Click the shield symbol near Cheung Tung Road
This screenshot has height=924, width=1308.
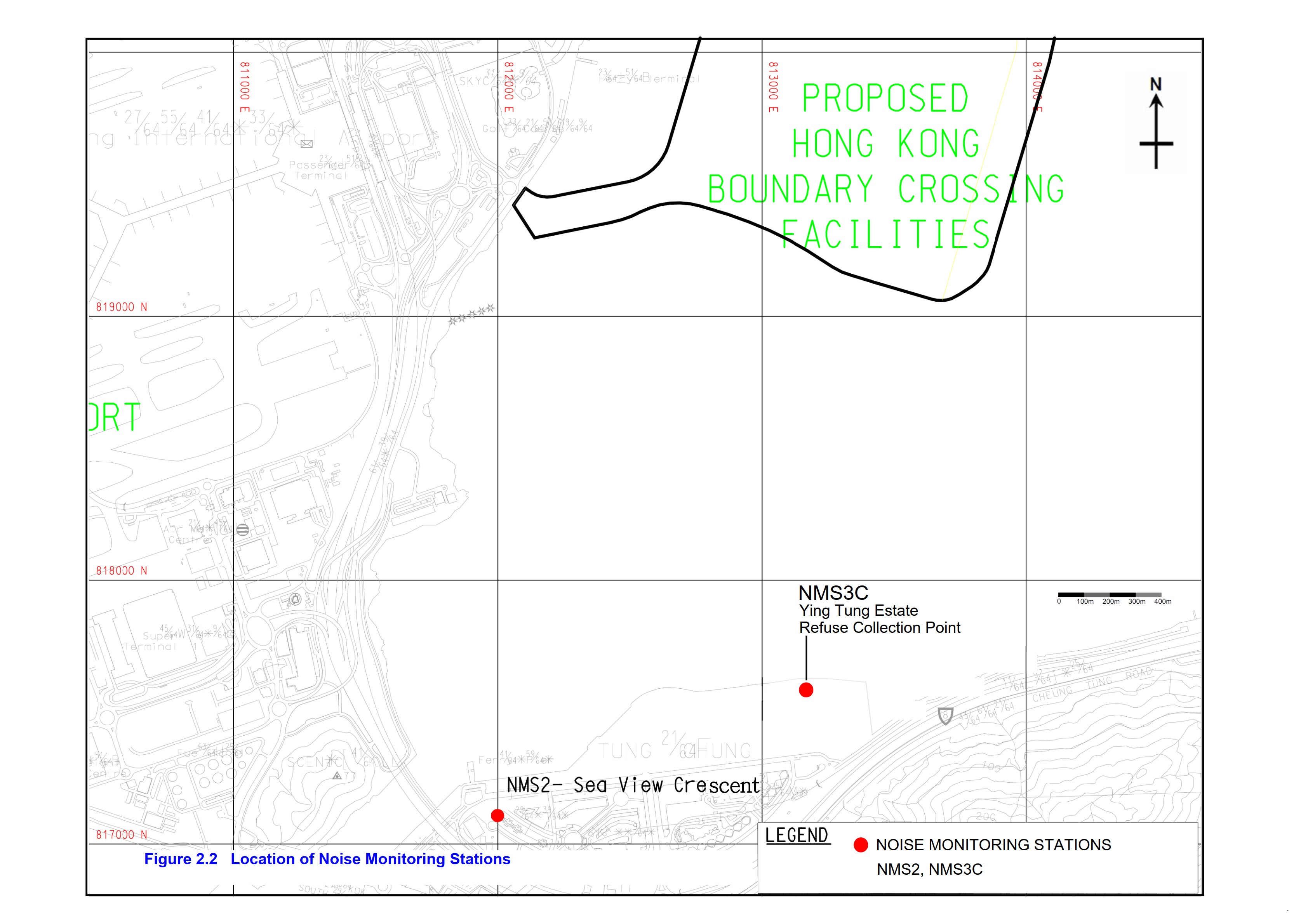tap(945, 716)
